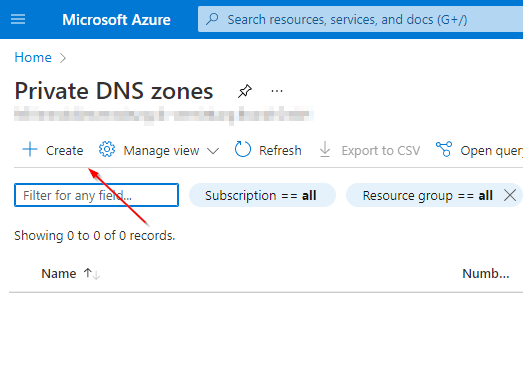Click the gear icon for Manage view
The height and width of the screenshot is (377, 523).
107,149
